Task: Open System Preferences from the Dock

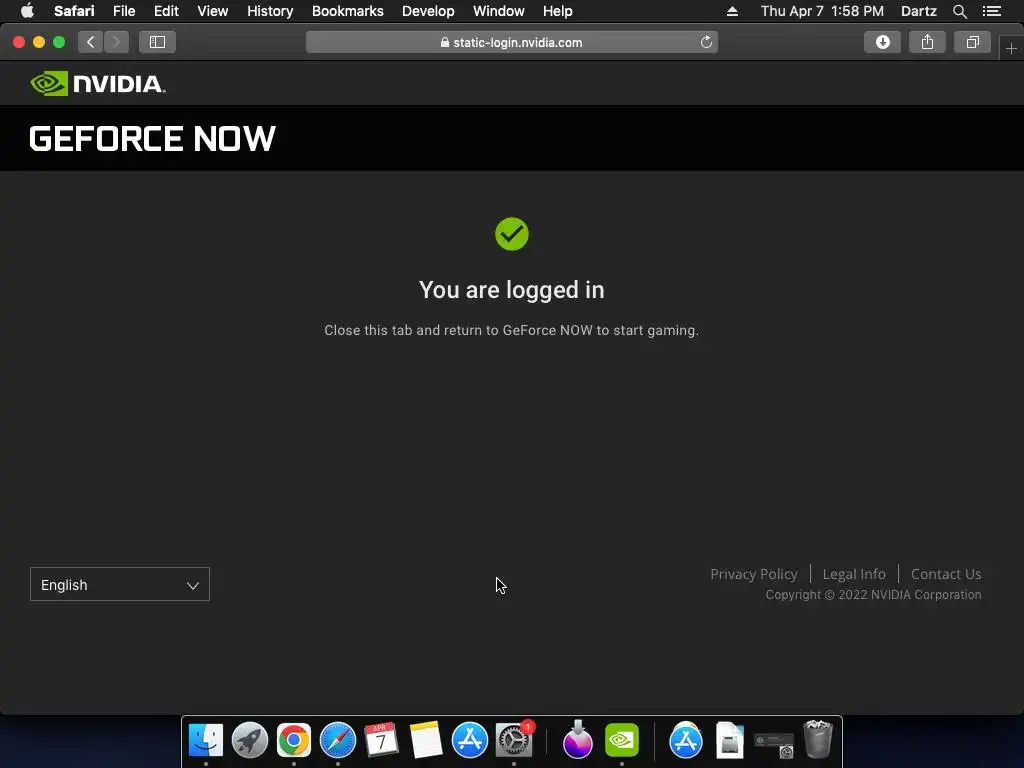Action: (514, 740)
